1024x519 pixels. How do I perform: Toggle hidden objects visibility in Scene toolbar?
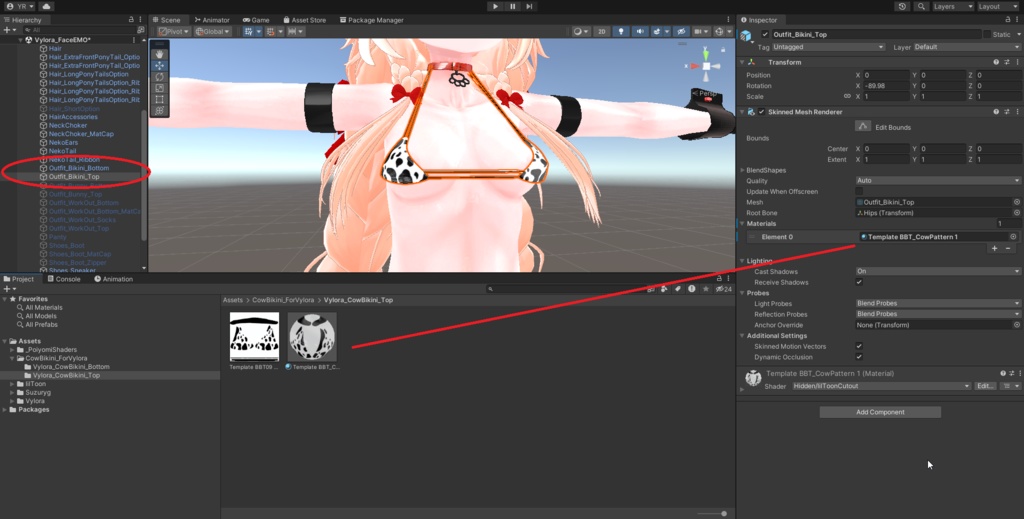[x=681, y=31]
